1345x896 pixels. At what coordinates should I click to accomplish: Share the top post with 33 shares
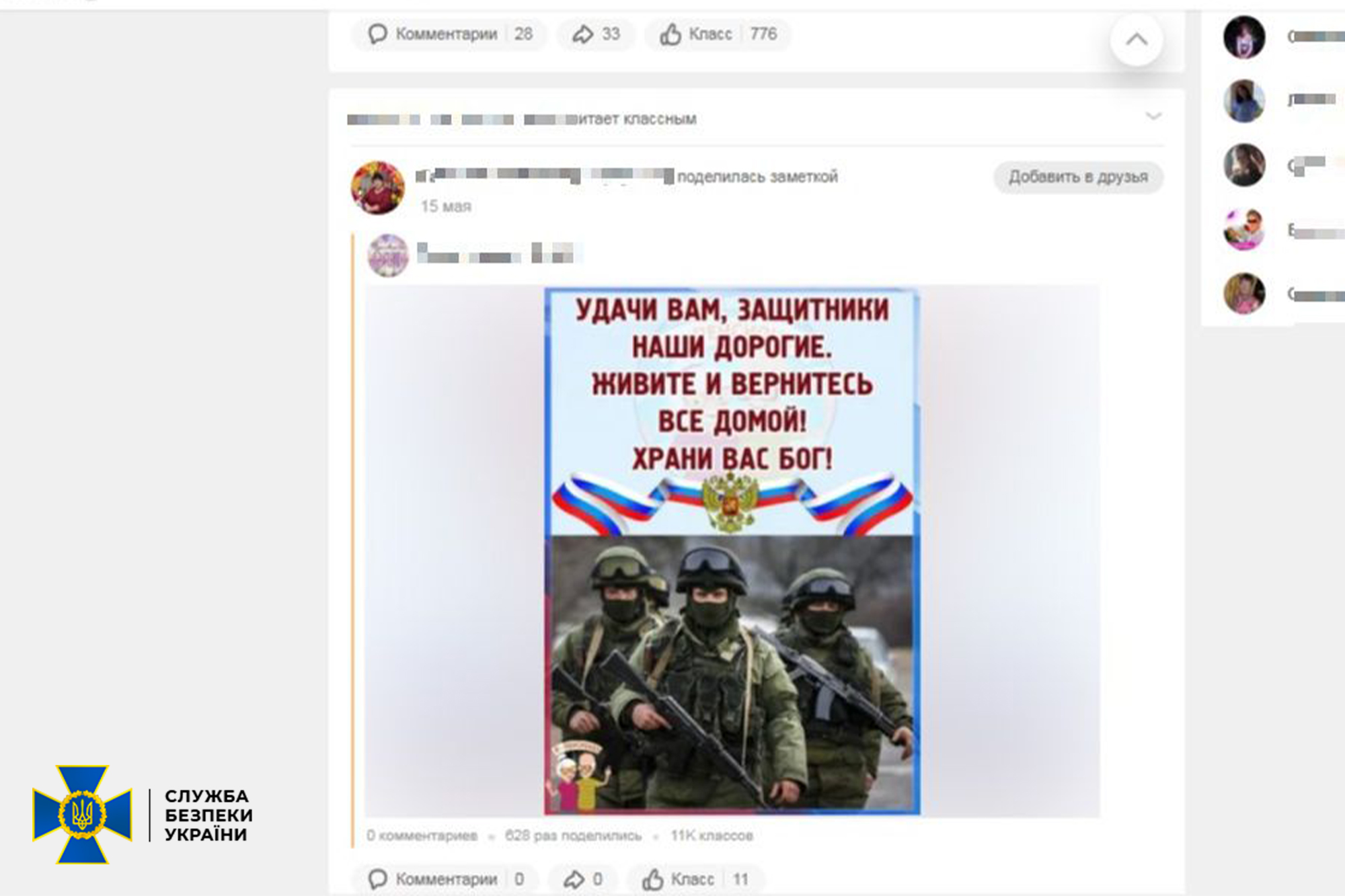point(596,34)
